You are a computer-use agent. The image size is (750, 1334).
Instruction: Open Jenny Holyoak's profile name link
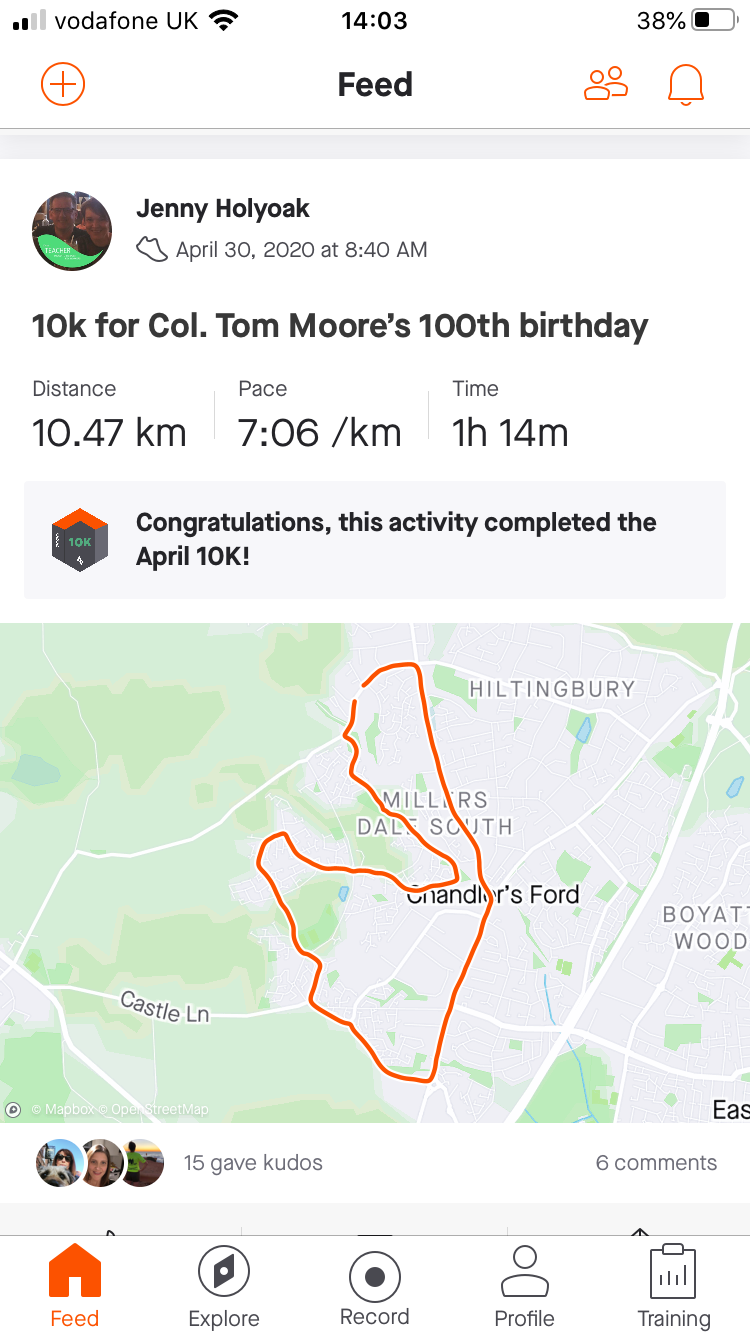tap(223, 209)
